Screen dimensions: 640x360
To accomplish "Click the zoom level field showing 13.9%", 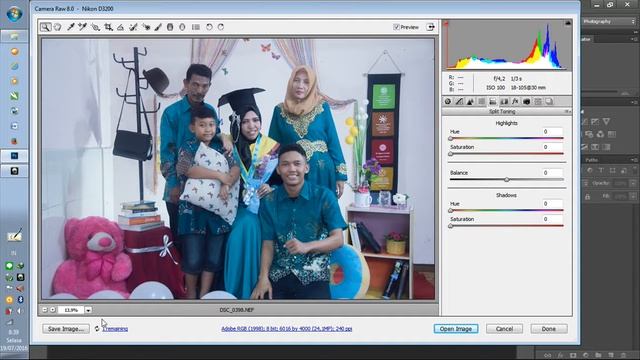I will [x=71, y=310].
